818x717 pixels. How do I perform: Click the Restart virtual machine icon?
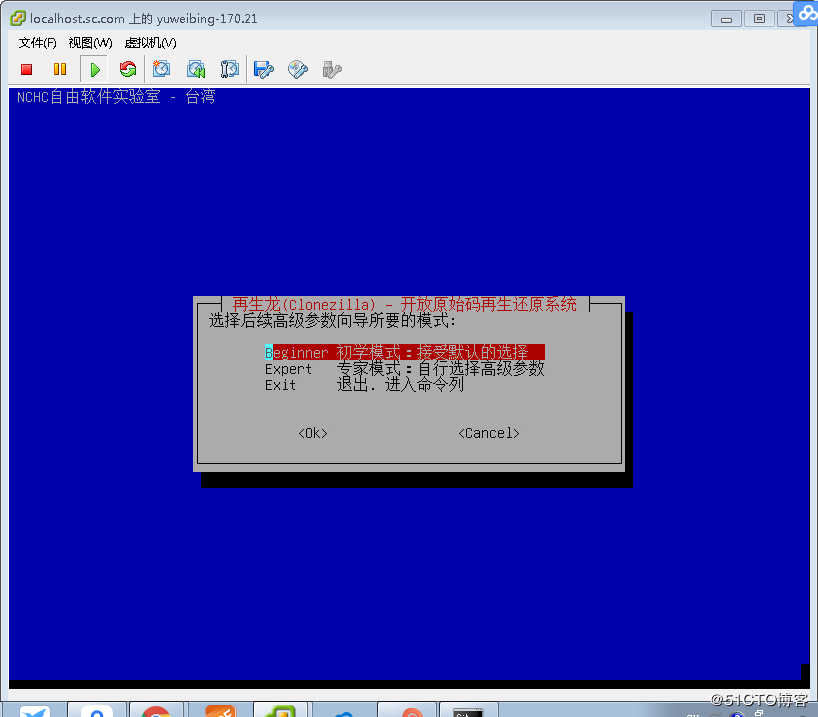tap(128, 69)
